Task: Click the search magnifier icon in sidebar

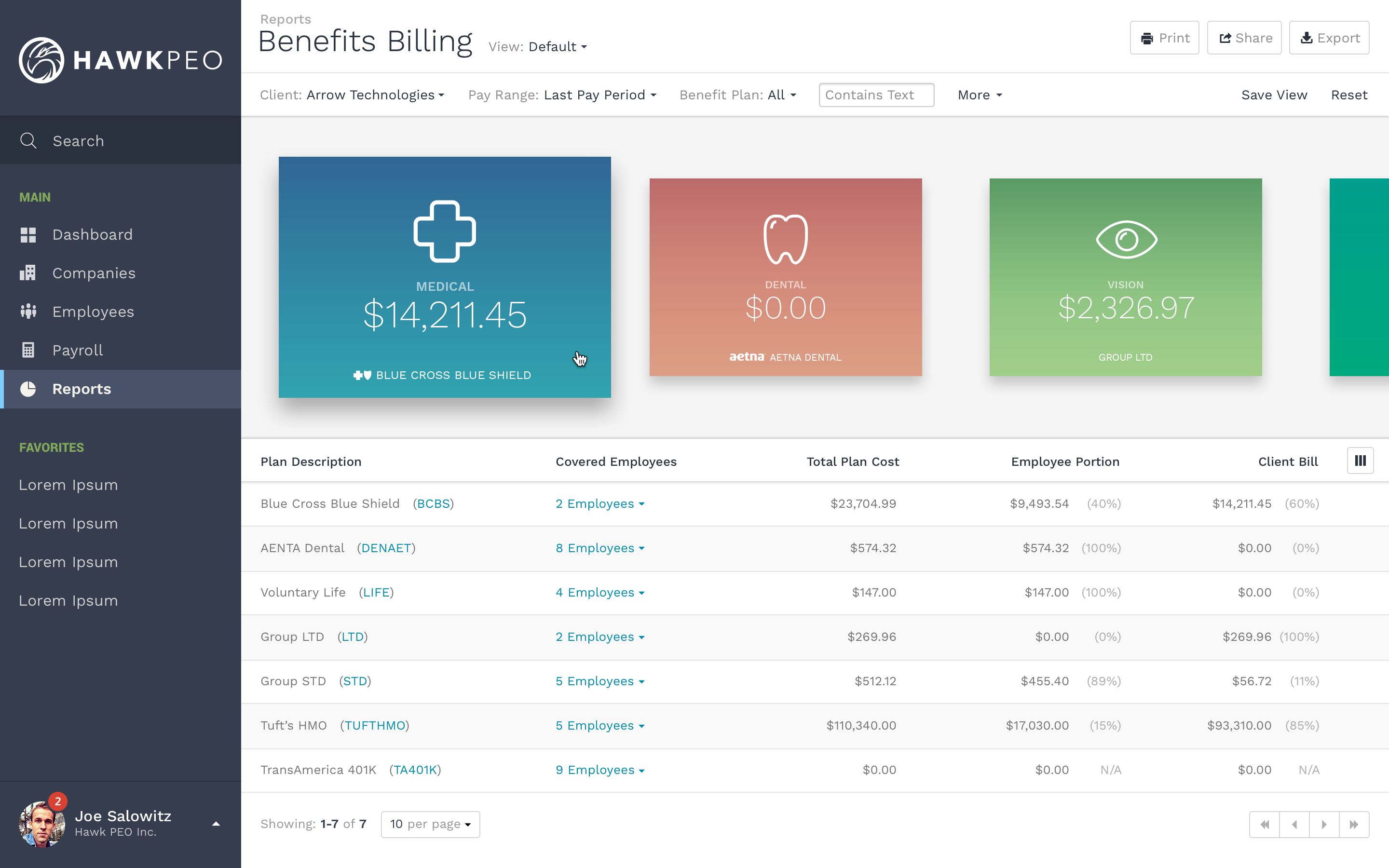Action: (x=28, y=141)
